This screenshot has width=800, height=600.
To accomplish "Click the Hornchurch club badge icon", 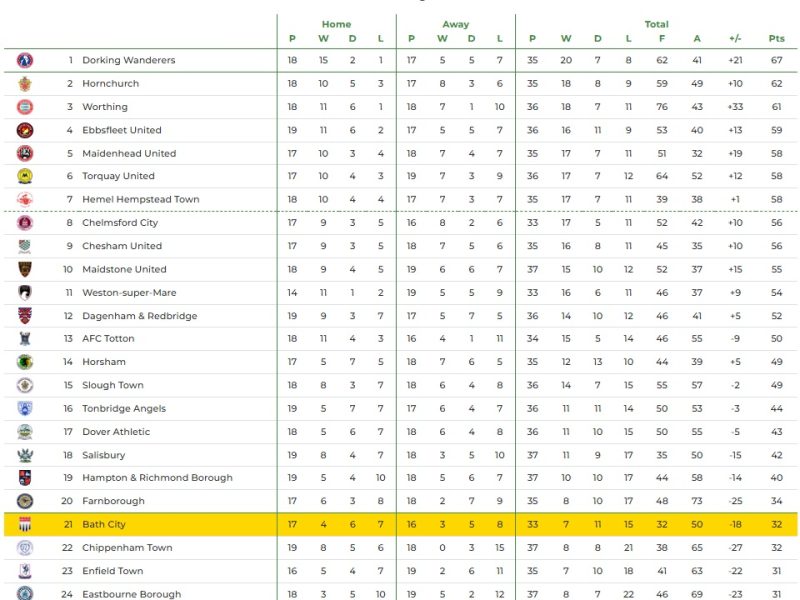I will (x=25, y=84).
